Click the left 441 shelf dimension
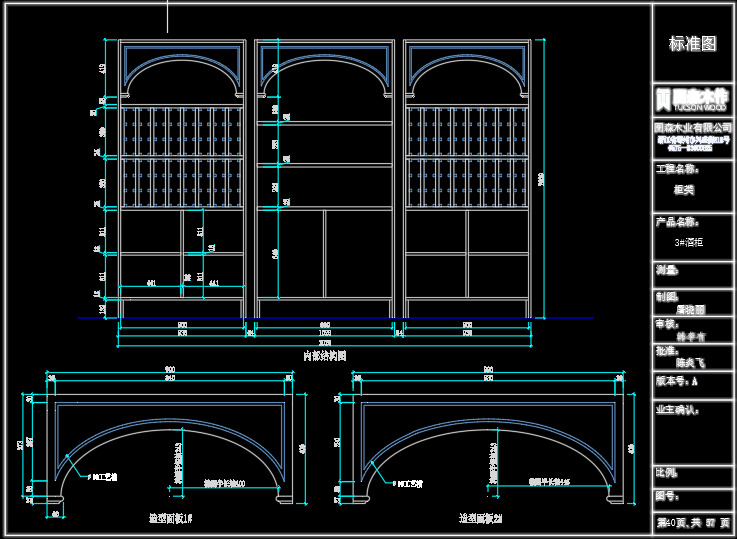Image resolution: width=737 pixels, height=539 pixels. pyautogui.click(x=151, y=283)
